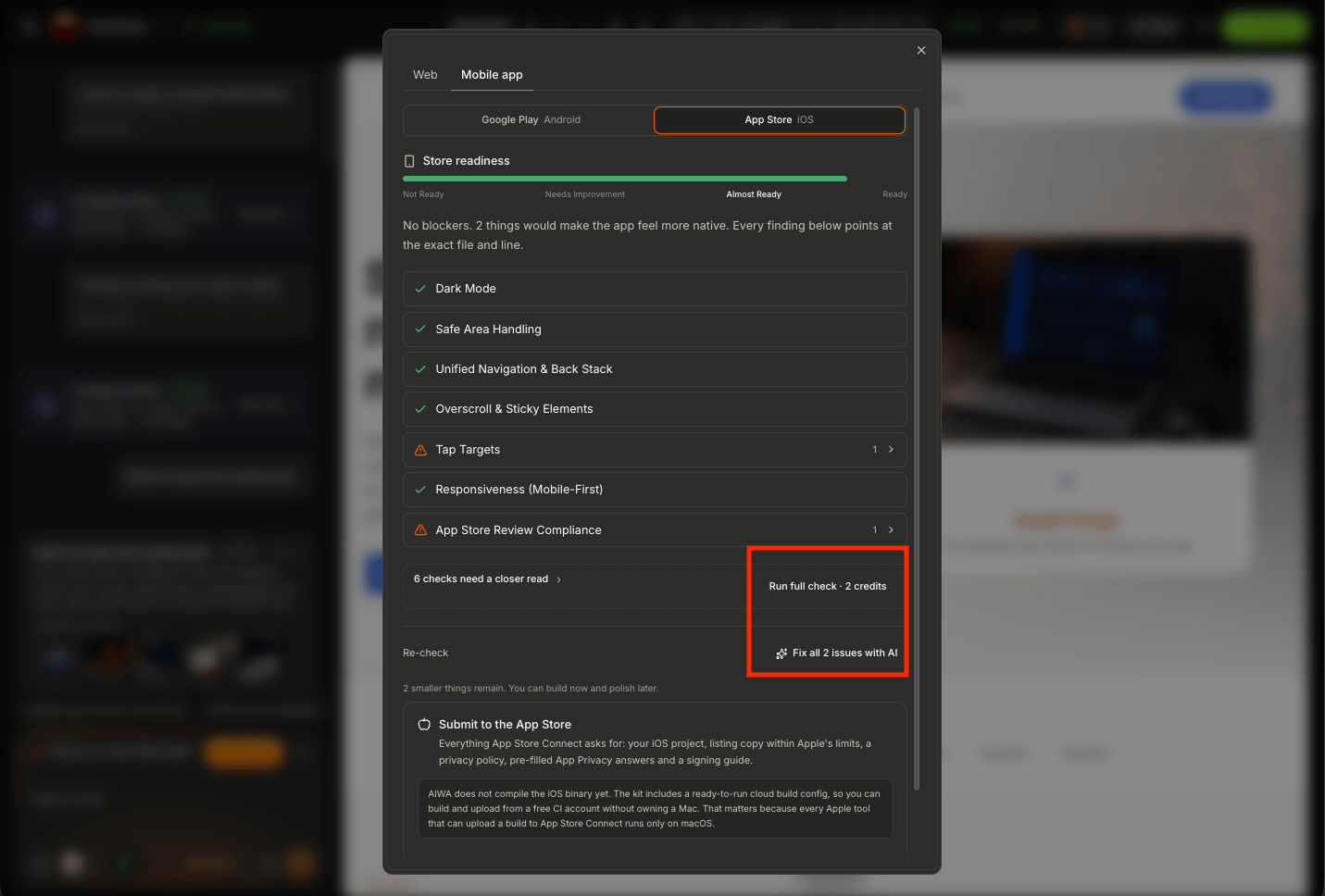
Task: Click the green store readiness progress bar
Action: tap(625, 179)
